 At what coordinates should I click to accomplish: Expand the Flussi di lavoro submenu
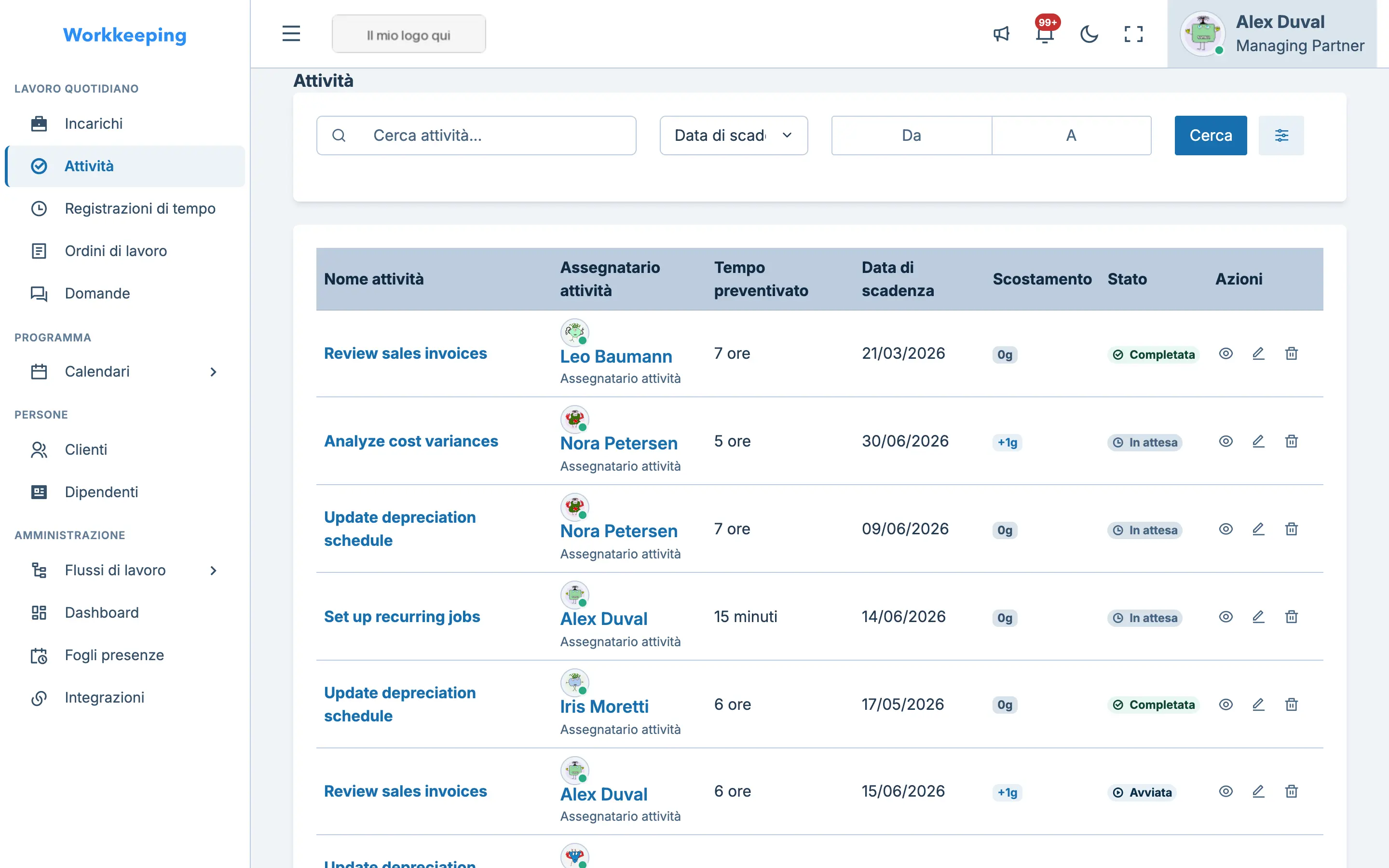pyautogui.click(x=124, y=570)
